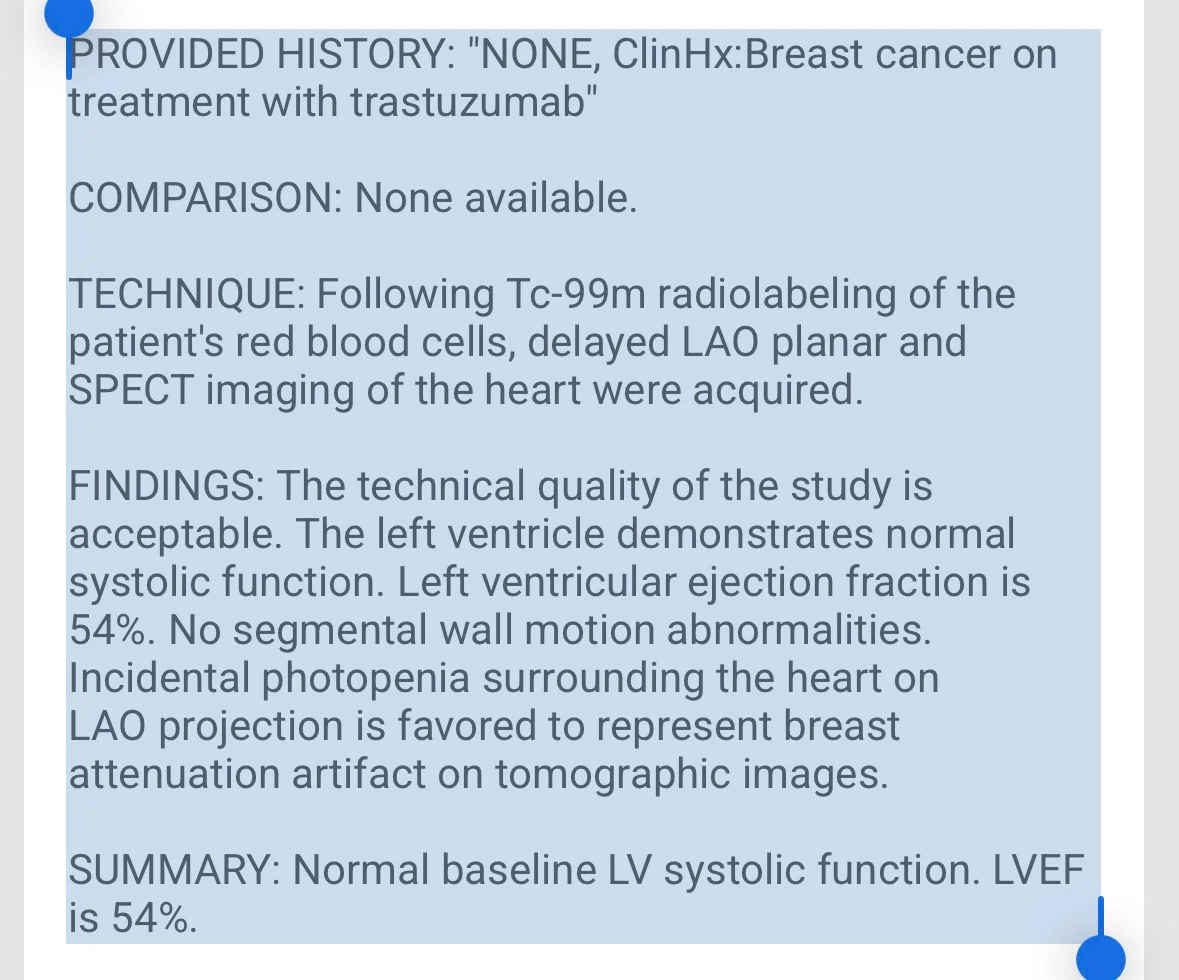Tap the word "photopenia" in findings
The image size is (1179, 980).
click(x=366, y=678)
